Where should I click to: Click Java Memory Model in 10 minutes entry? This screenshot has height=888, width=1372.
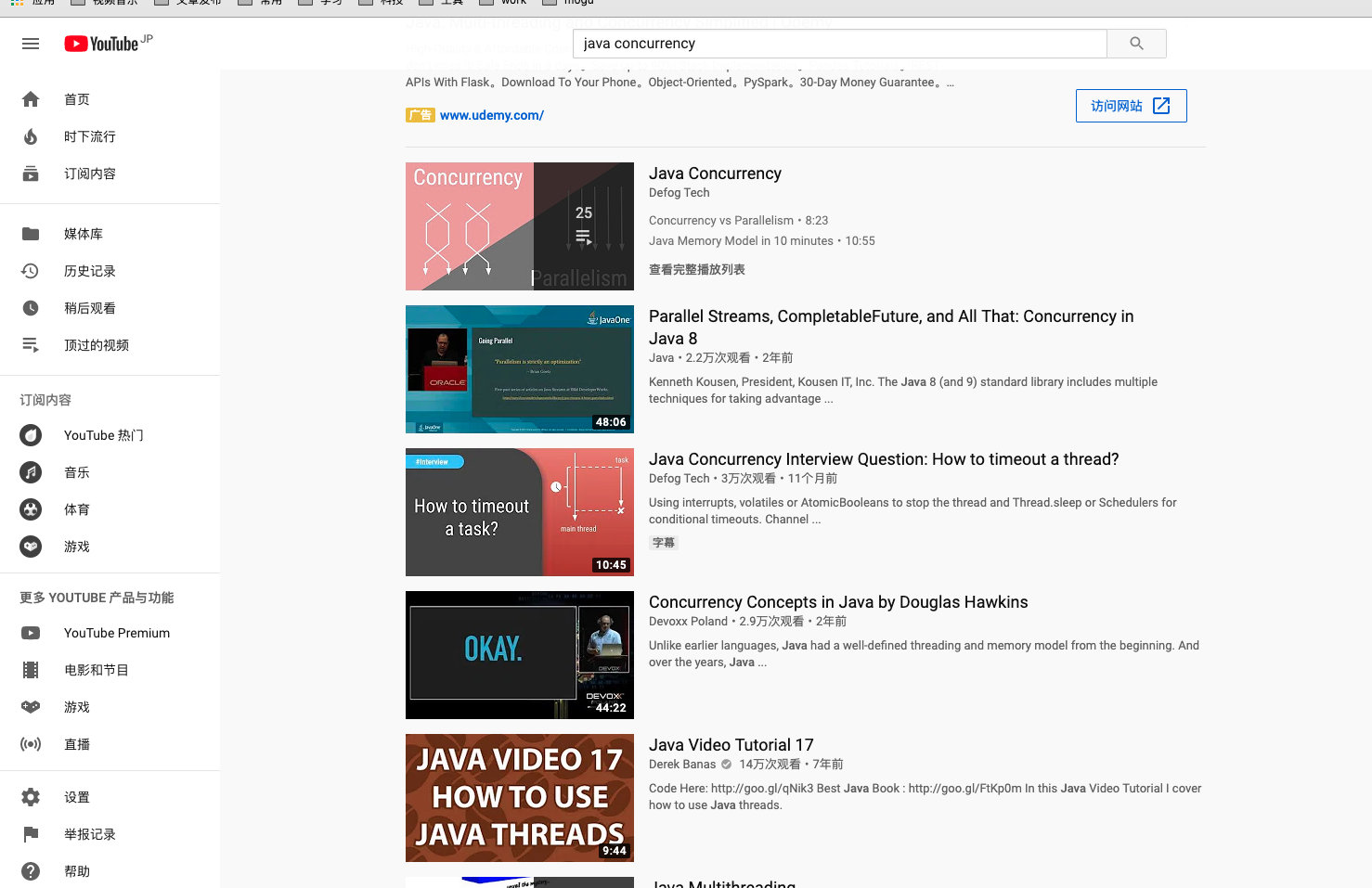tap(761, 241)
